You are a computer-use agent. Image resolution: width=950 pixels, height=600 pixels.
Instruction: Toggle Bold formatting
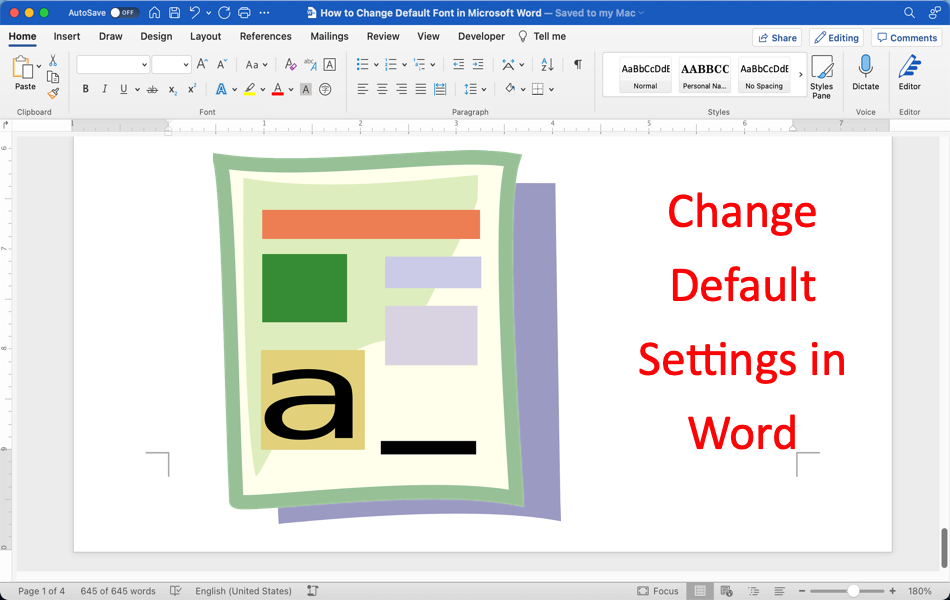pos(85,89)
